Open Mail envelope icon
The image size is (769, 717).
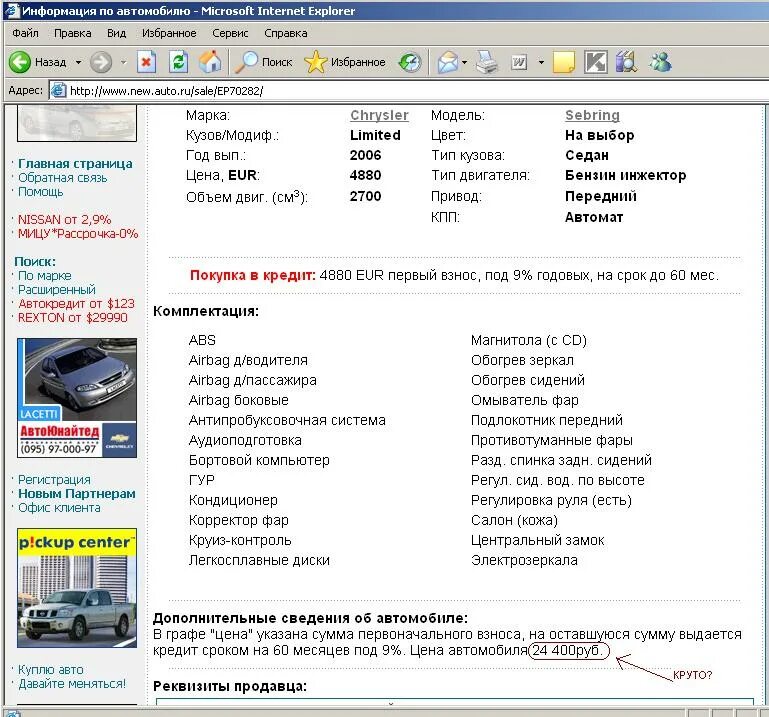click(448, 62)
